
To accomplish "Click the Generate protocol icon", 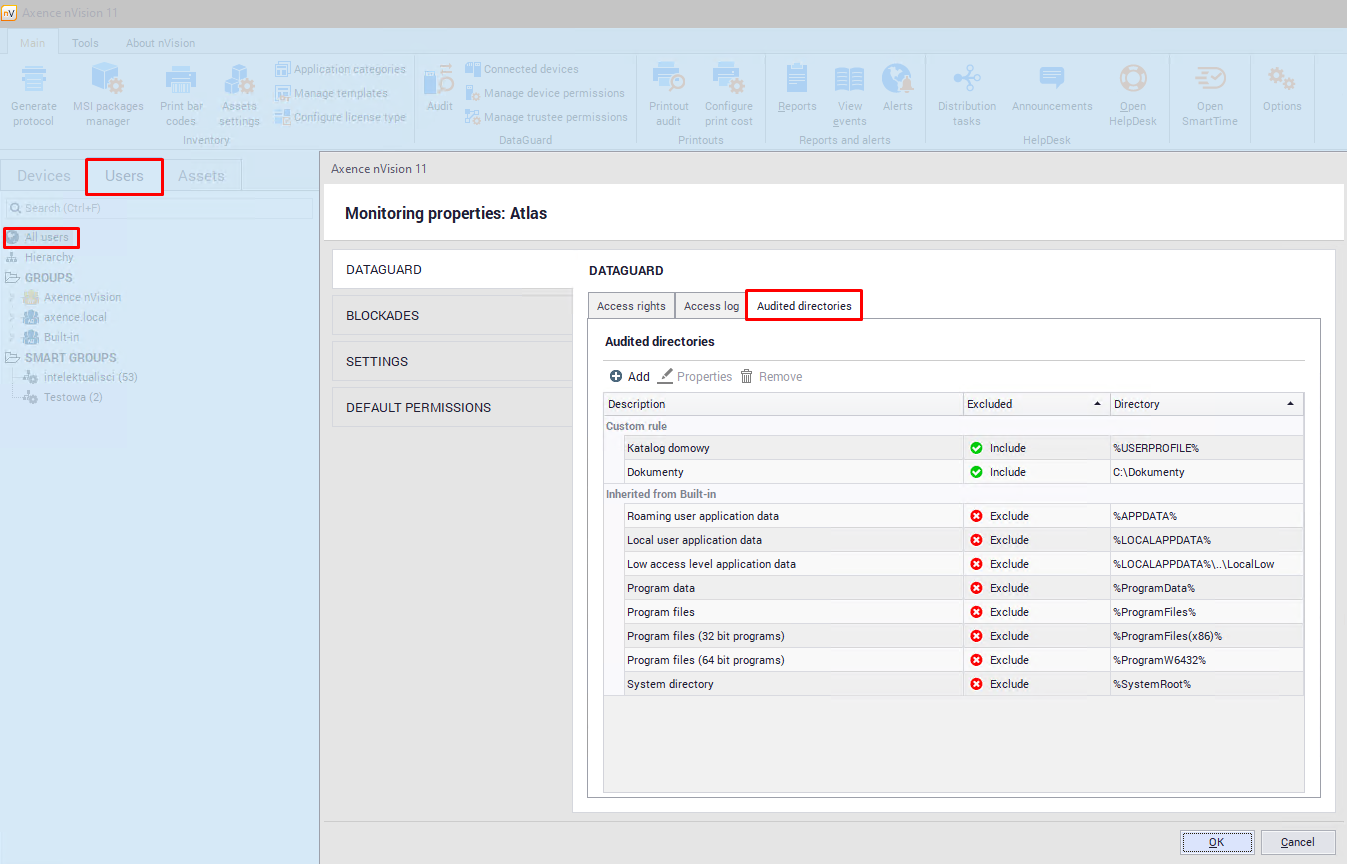I will click(34, 80).
